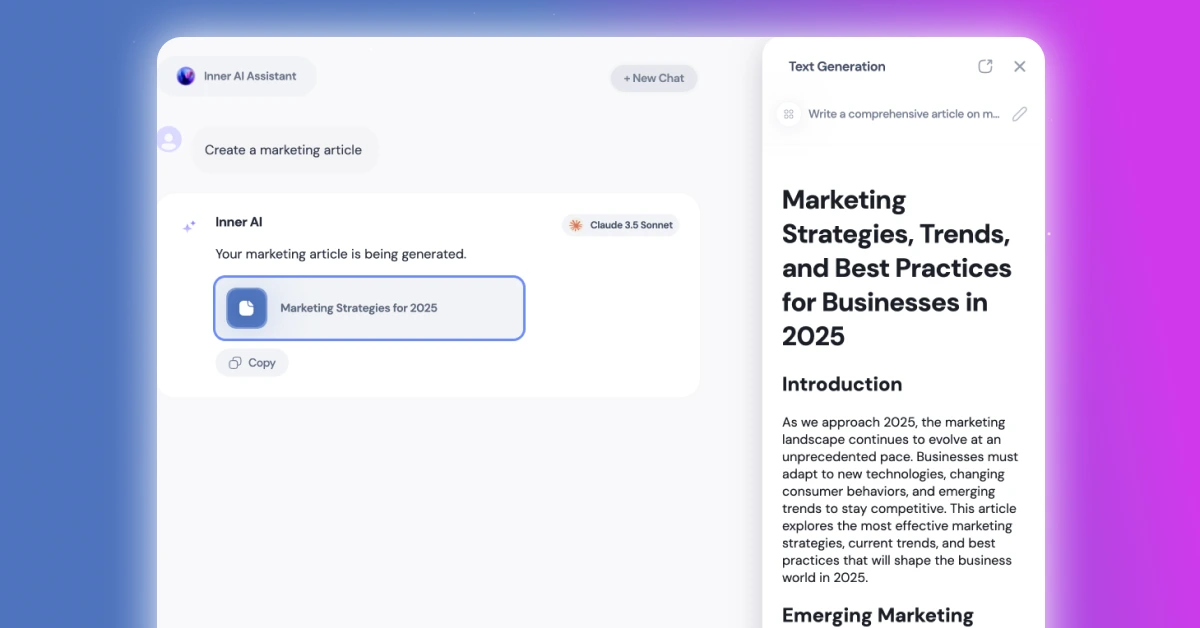Open the Marketing Strategies for 2025 document card
Image resolution: width=1200 pixels, height=628 pixels.
(x=369, y=308)
